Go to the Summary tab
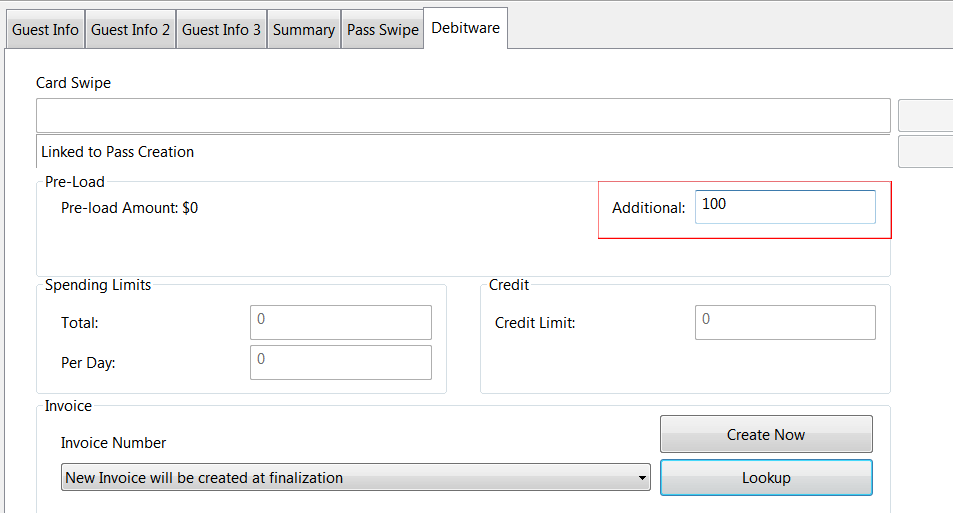This screenshot has width=953, height=513. (304, 30)
